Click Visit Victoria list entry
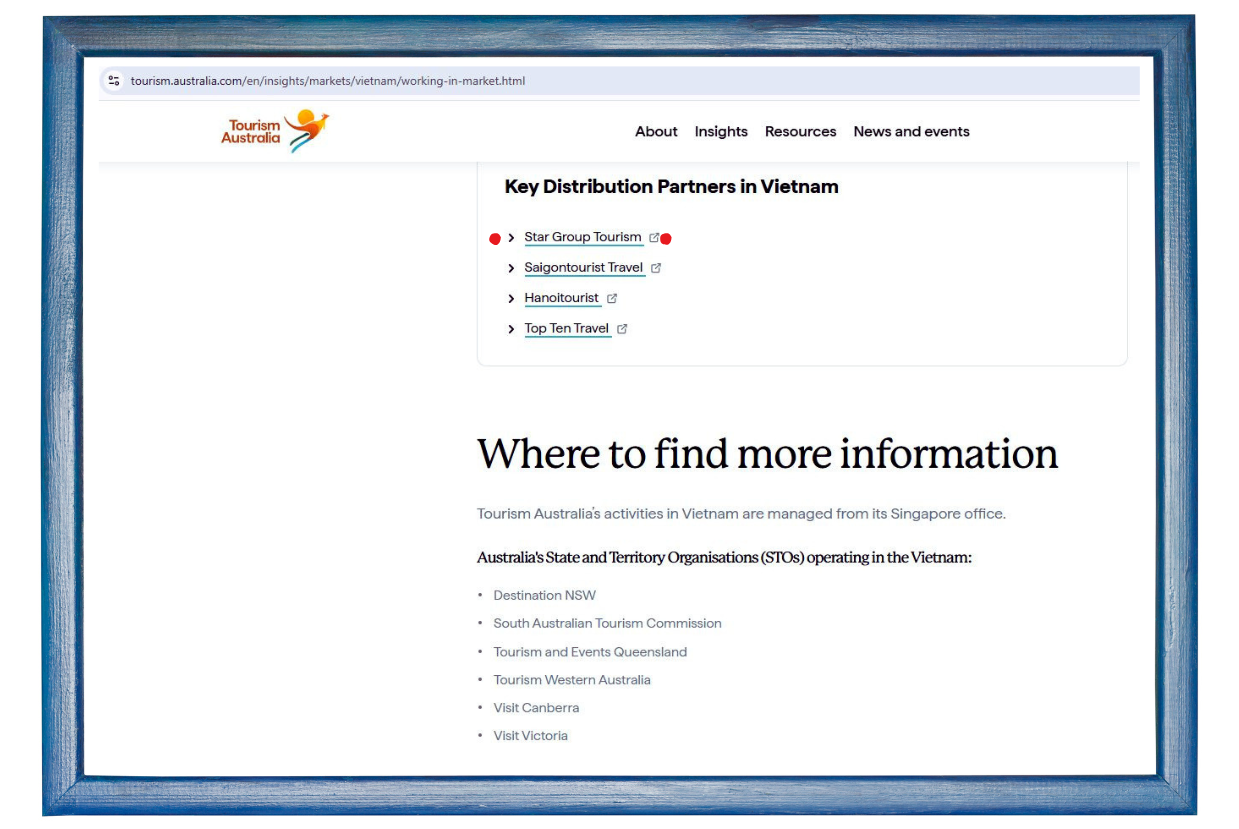 530,736
